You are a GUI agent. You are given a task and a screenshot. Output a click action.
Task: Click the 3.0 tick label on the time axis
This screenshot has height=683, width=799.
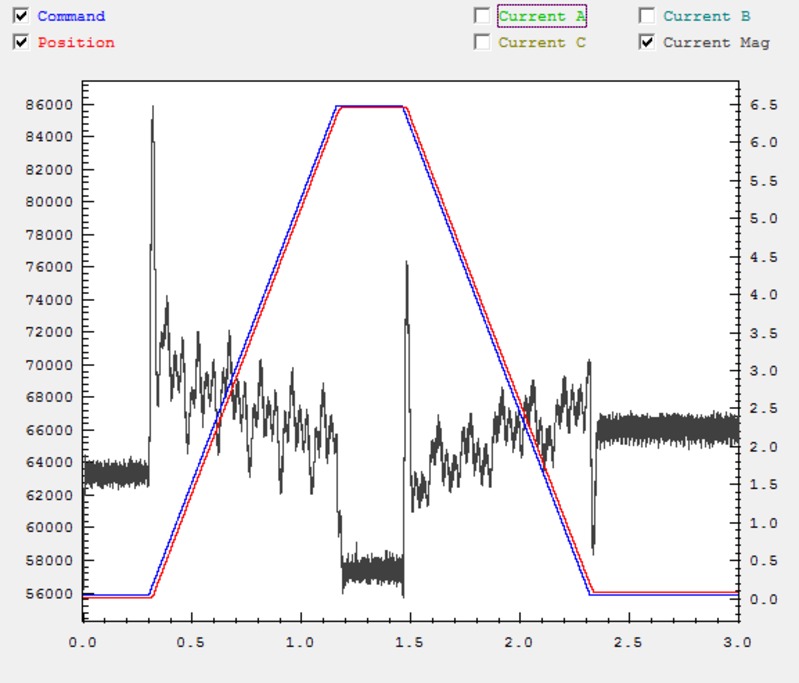point(737,641)
